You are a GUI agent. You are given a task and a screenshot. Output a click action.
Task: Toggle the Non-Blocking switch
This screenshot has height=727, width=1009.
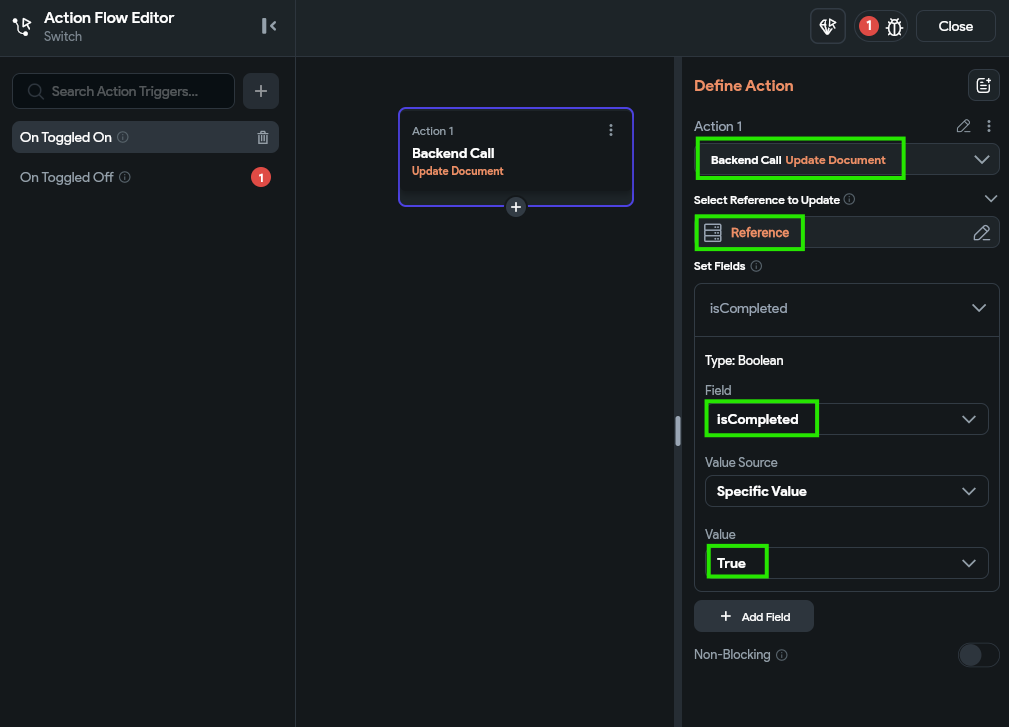[x=978, y=655]
